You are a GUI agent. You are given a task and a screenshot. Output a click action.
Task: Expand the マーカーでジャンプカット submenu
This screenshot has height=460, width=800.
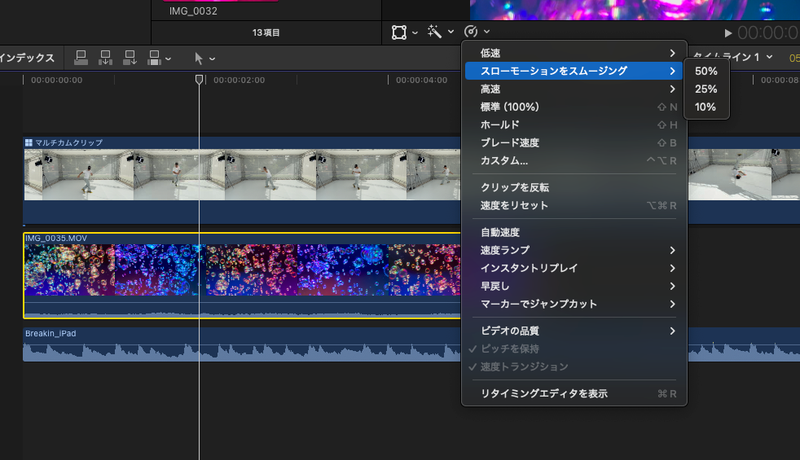574,304
